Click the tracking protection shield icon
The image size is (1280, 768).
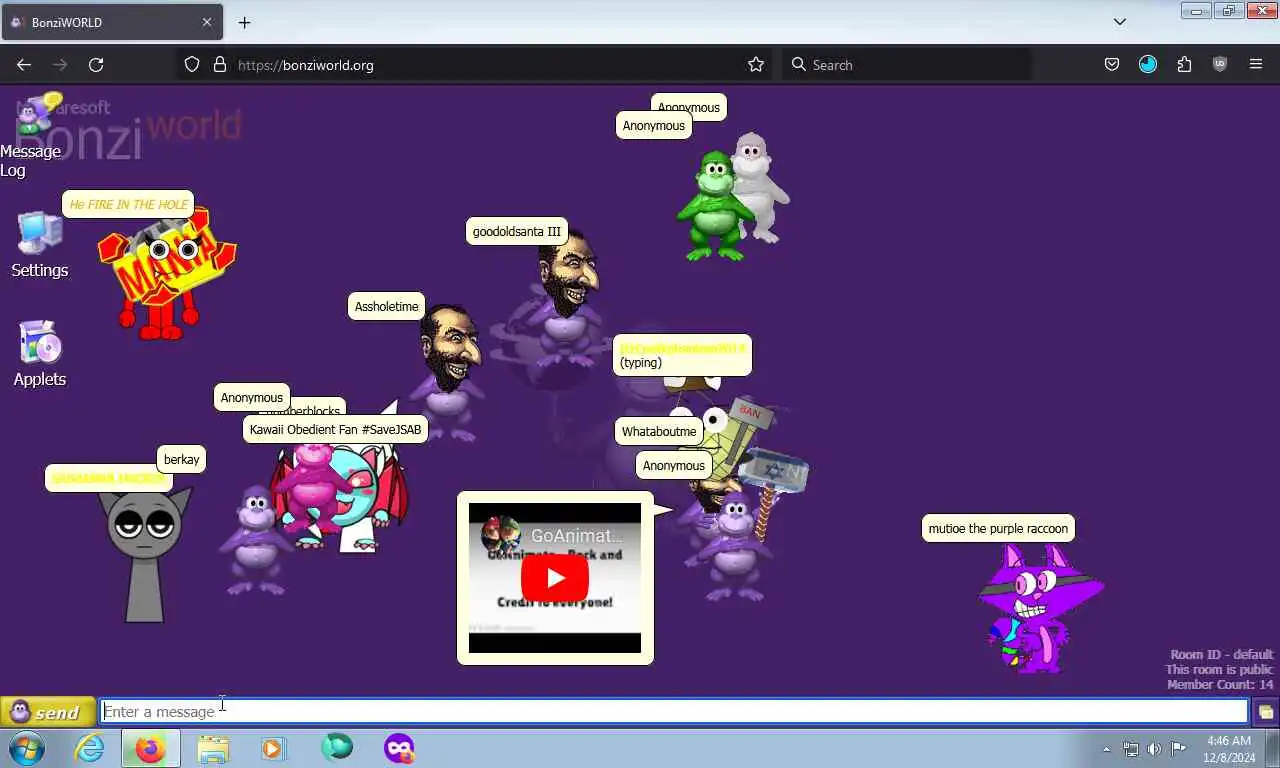pyautogui.click(x=192, y=64)
